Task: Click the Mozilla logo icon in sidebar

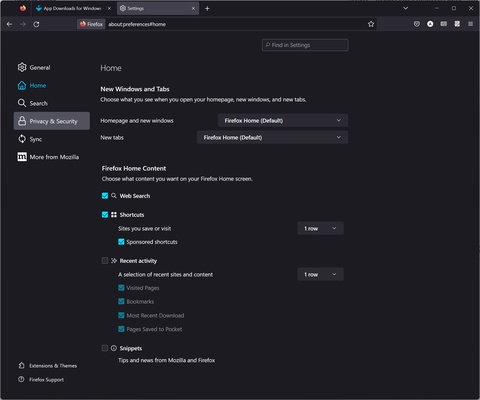Action: pos(22,157)
